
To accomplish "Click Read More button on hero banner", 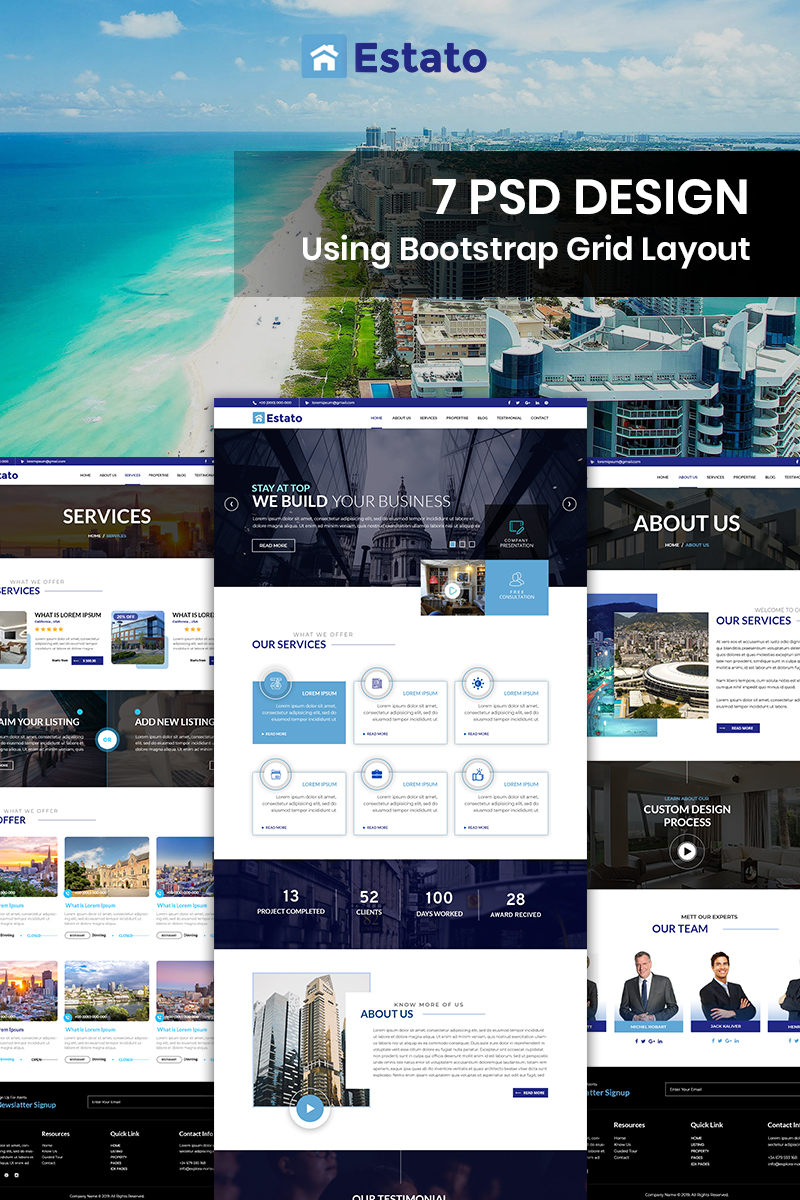I will [x=273, y=546].
